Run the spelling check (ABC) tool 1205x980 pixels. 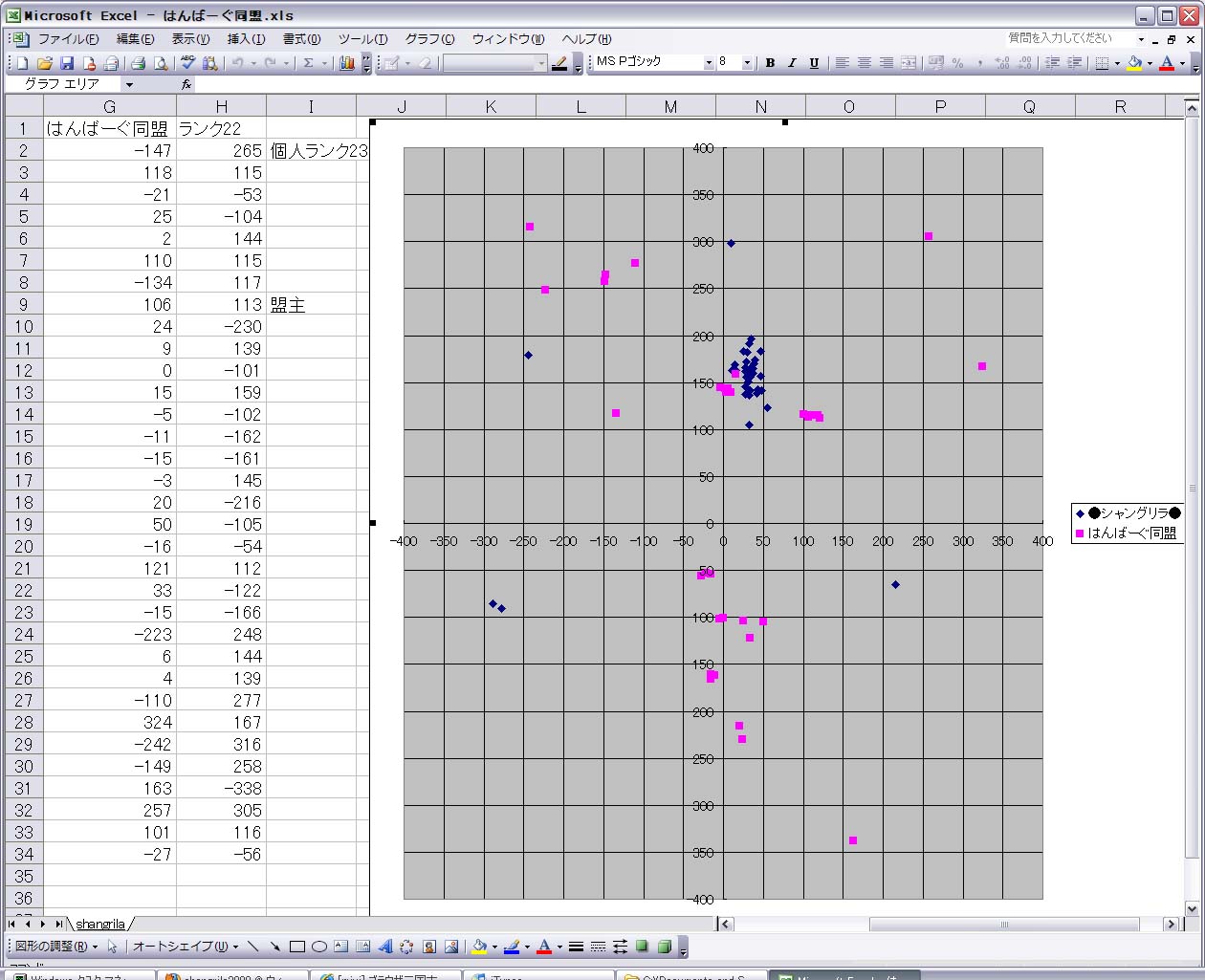coord(187,63)
